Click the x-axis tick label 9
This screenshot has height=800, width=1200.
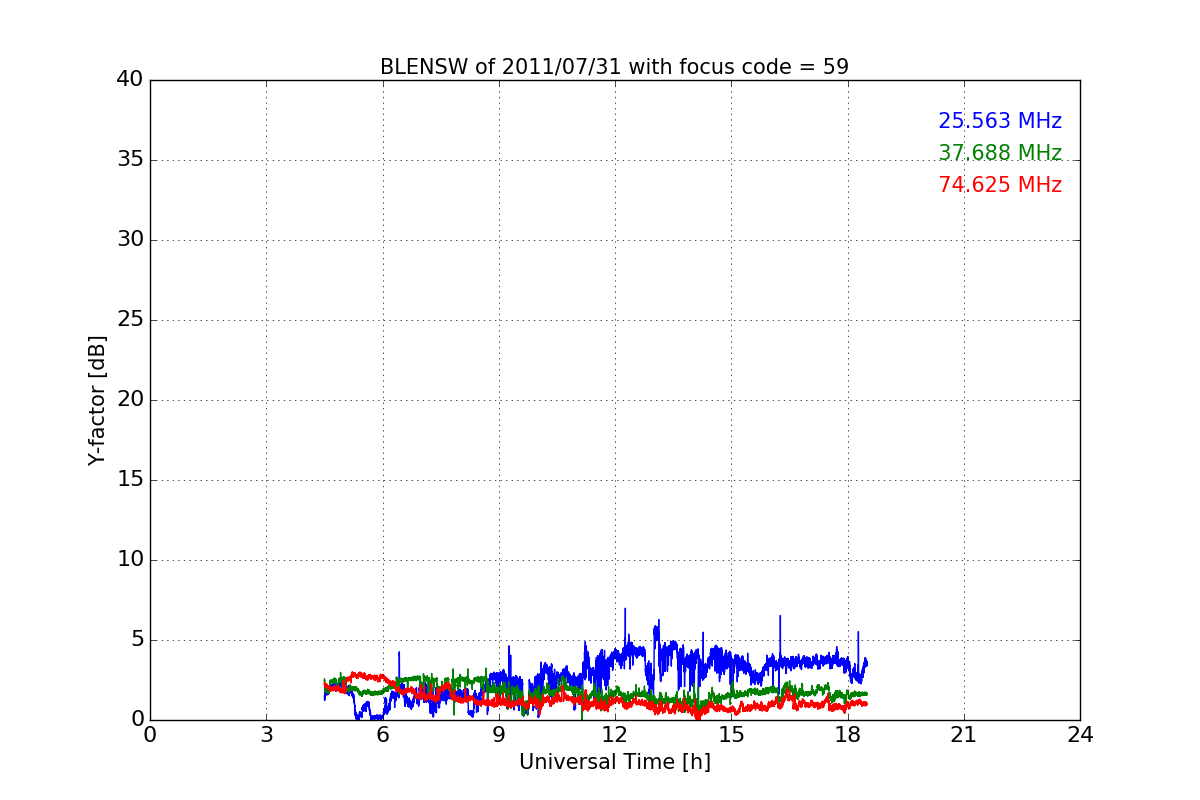click(x=499, y=735)
